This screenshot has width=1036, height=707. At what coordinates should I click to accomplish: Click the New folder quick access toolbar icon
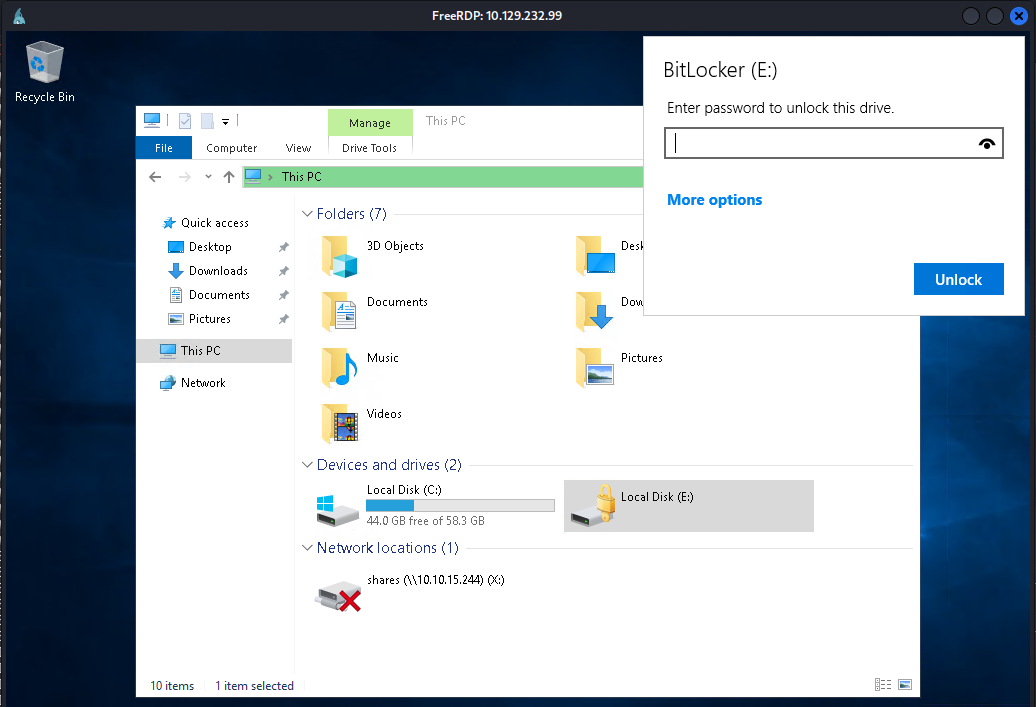pyautogui.click(x=207, y=121)
